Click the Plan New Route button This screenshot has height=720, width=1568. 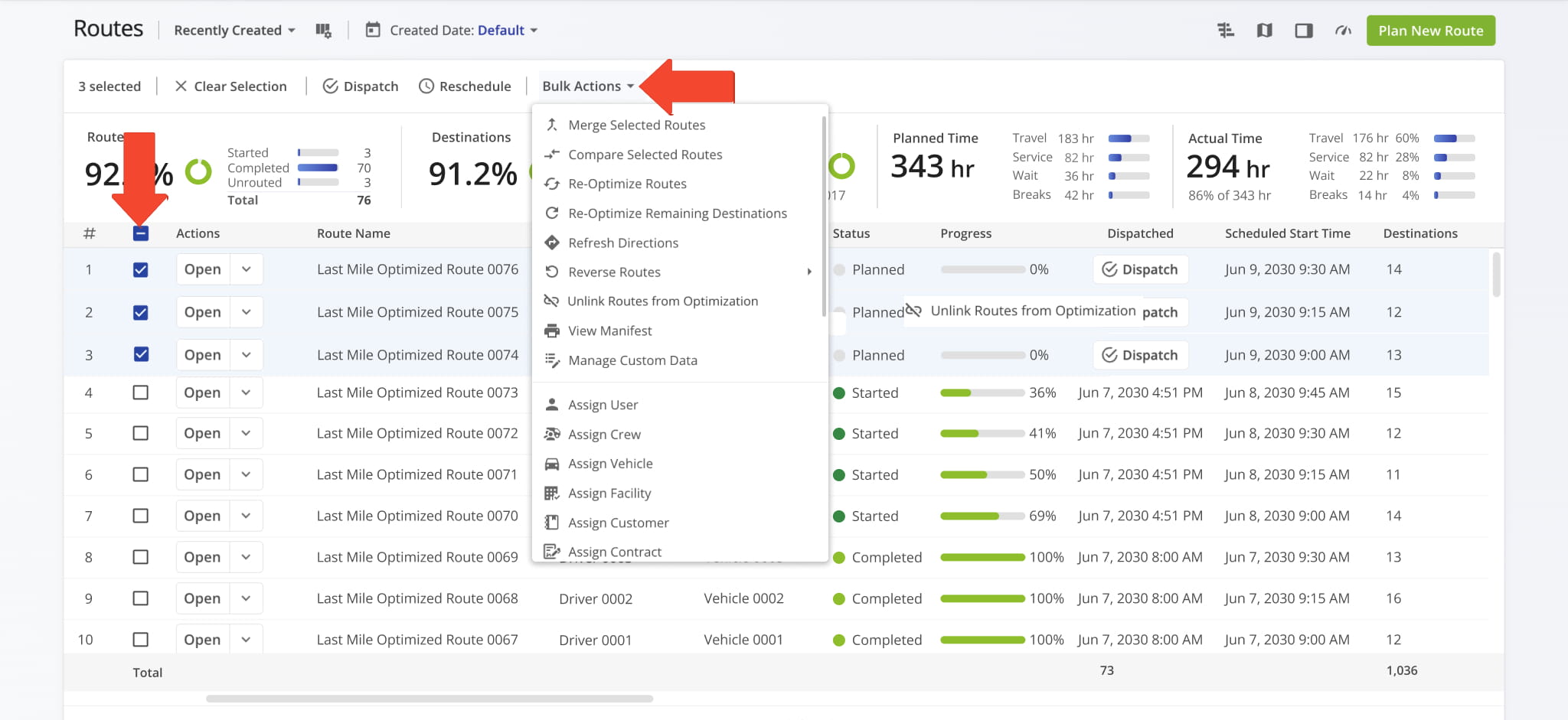click(1430, 31)
